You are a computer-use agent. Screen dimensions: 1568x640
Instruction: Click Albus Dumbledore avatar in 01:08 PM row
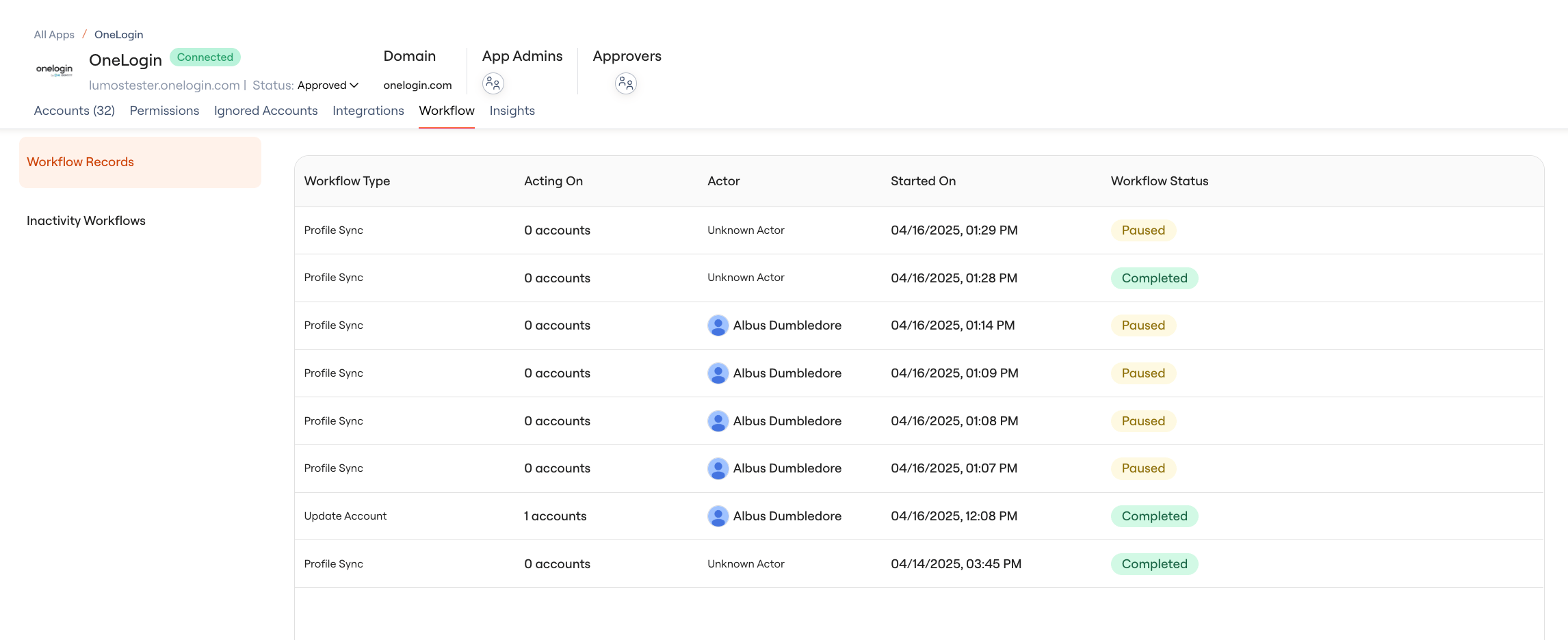click(718, 421)
